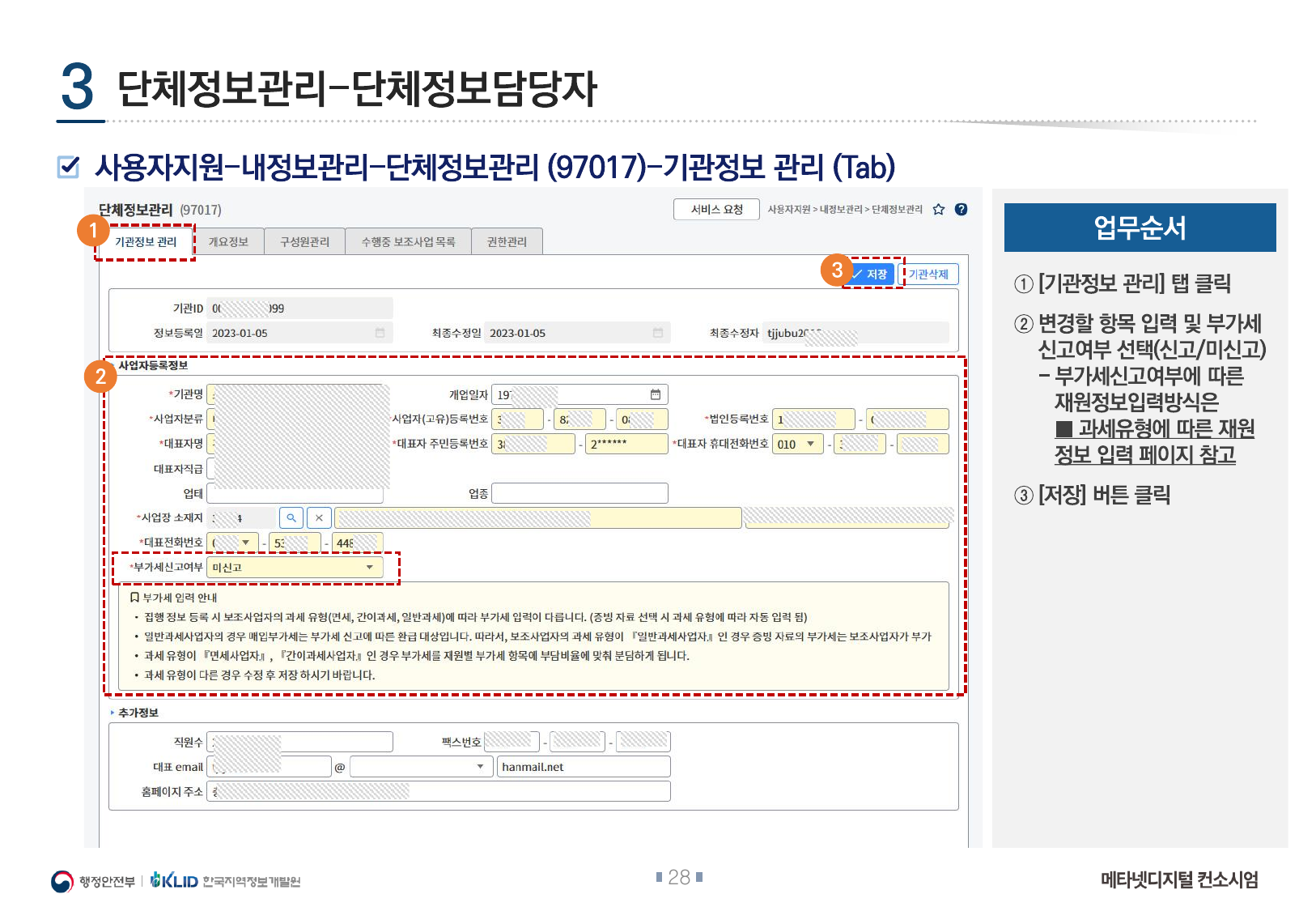The image size is (1316, 911).
Task: Click the 서비스 요청 button
Action: click(716, 210)
